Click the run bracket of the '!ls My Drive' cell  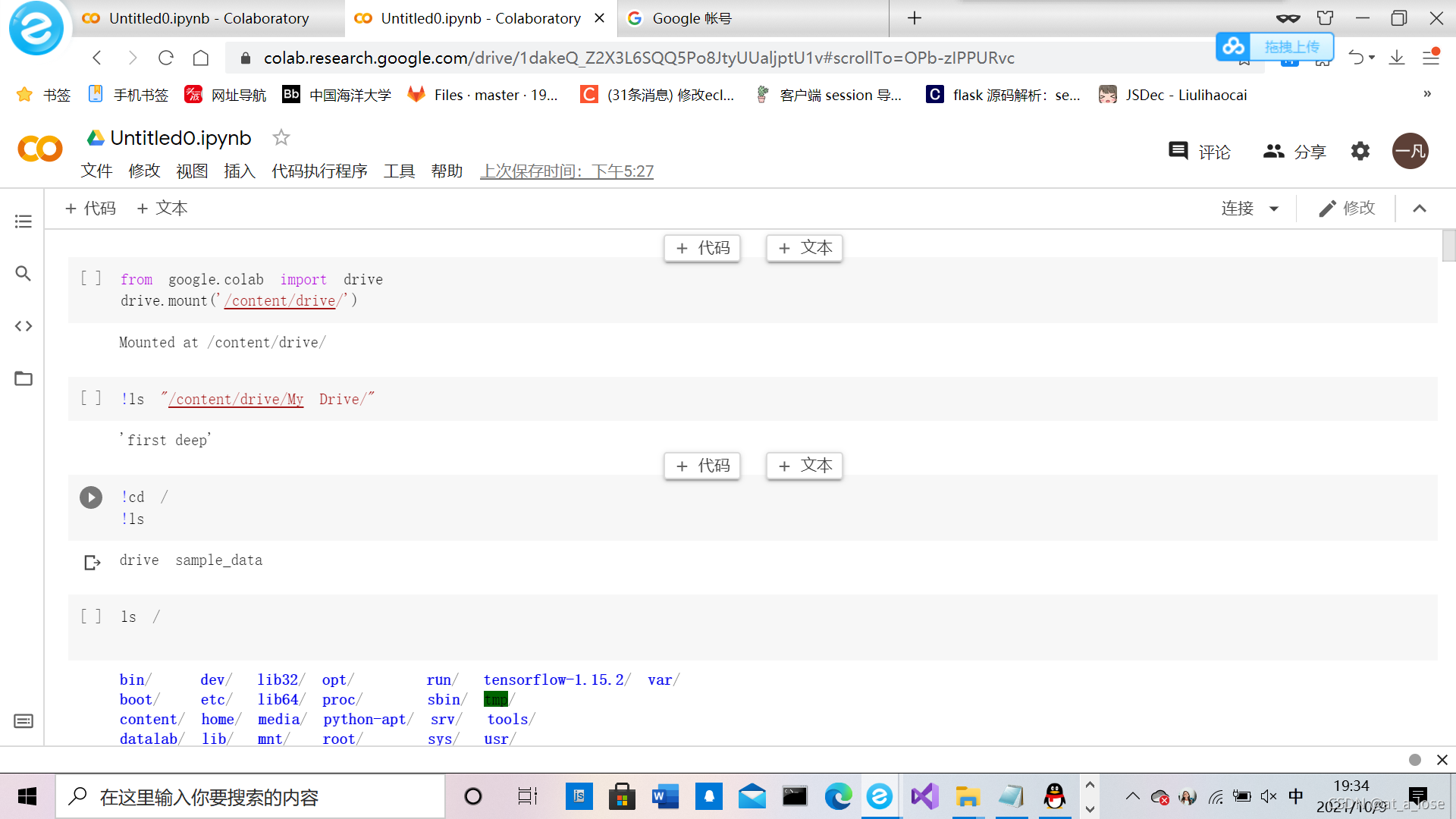click(x=91, y=398)
